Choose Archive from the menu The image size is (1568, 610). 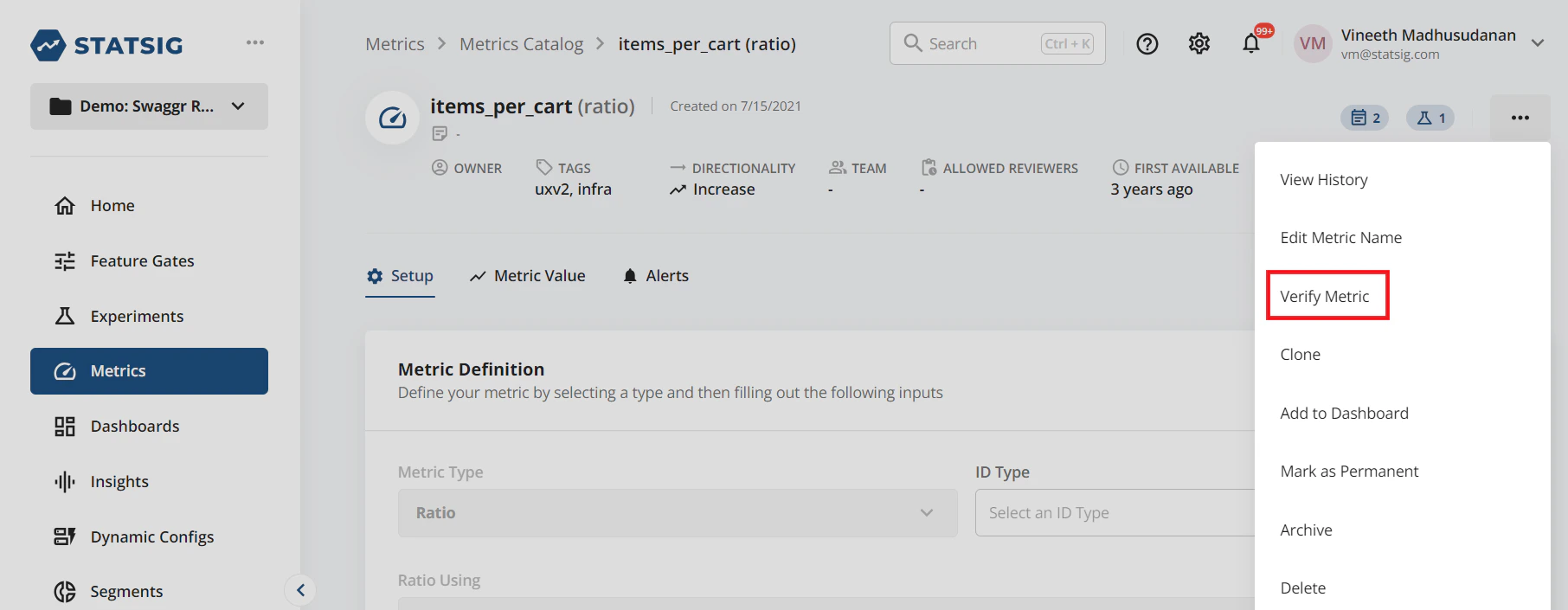[1402, 530]
